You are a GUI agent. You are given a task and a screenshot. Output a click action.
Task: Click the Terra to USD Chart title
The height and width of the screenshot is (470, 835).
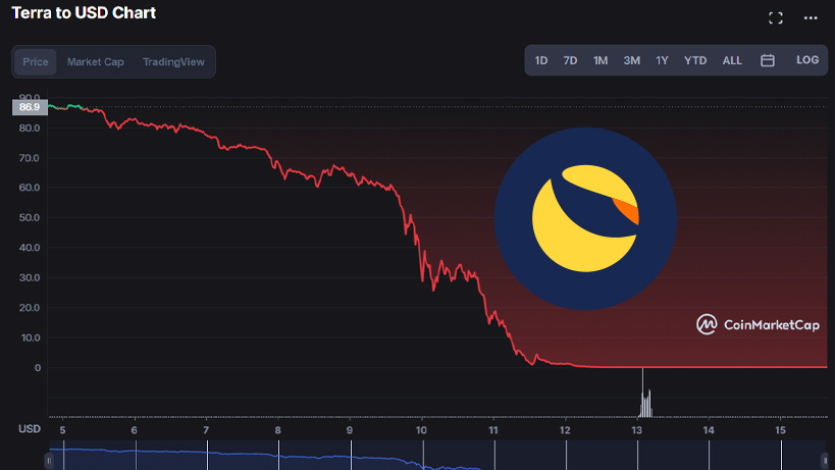84,13
